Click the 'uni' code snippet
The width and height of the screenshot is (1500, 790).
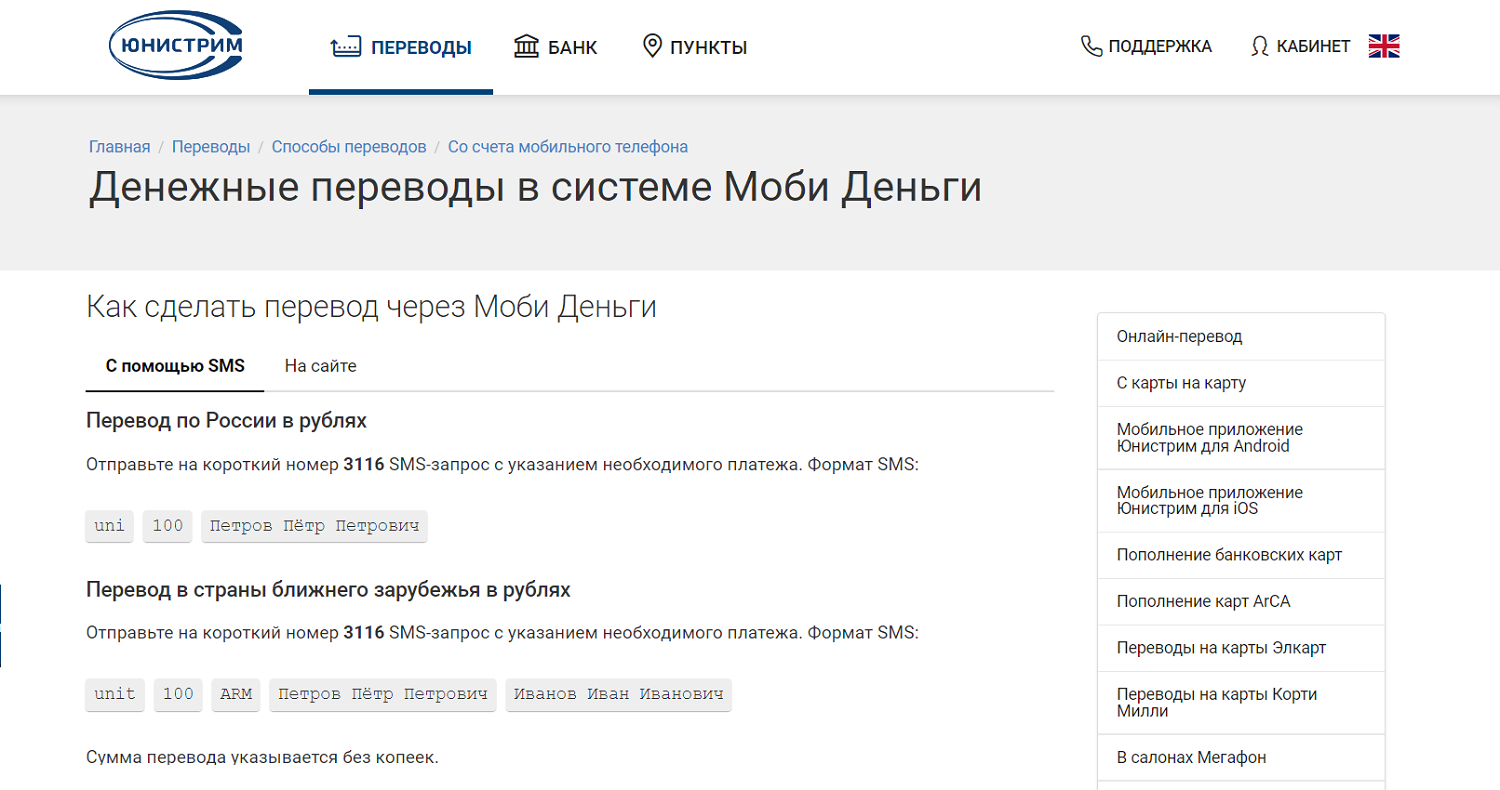pos(110,525)
